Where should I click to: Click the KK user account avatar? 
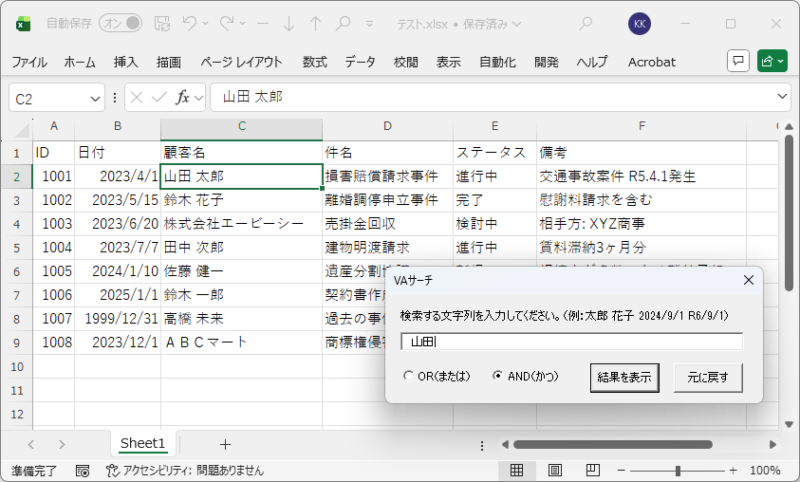pos(640,23)
